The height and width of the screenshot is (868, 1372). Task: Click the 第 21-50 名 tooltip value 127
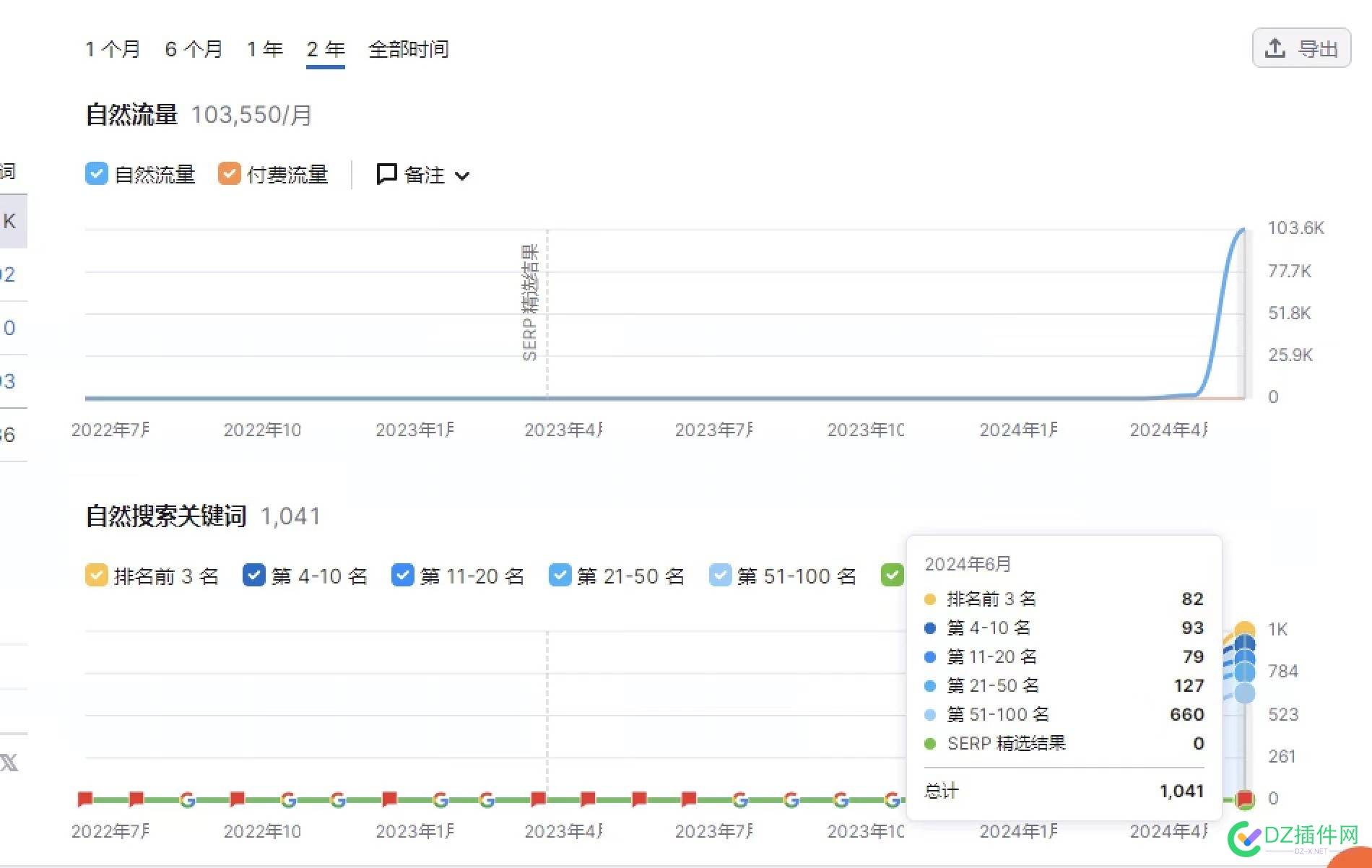click(1189, 685)
